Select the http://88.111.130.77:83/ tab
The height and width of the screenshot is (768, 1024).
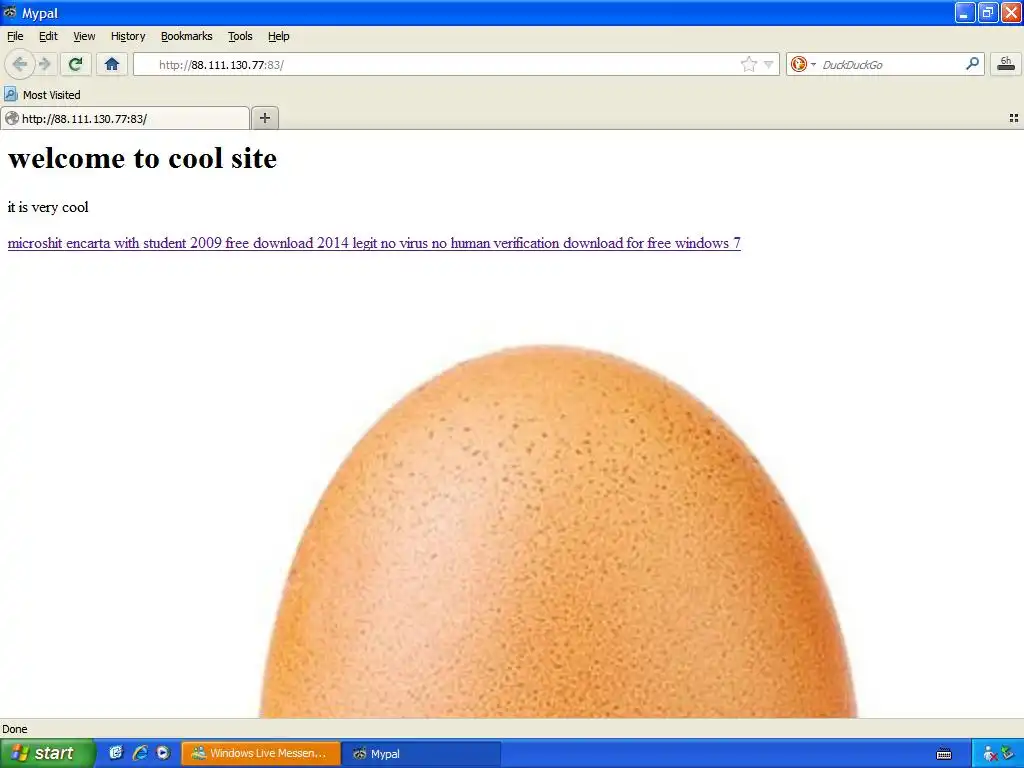click(125, 118)
